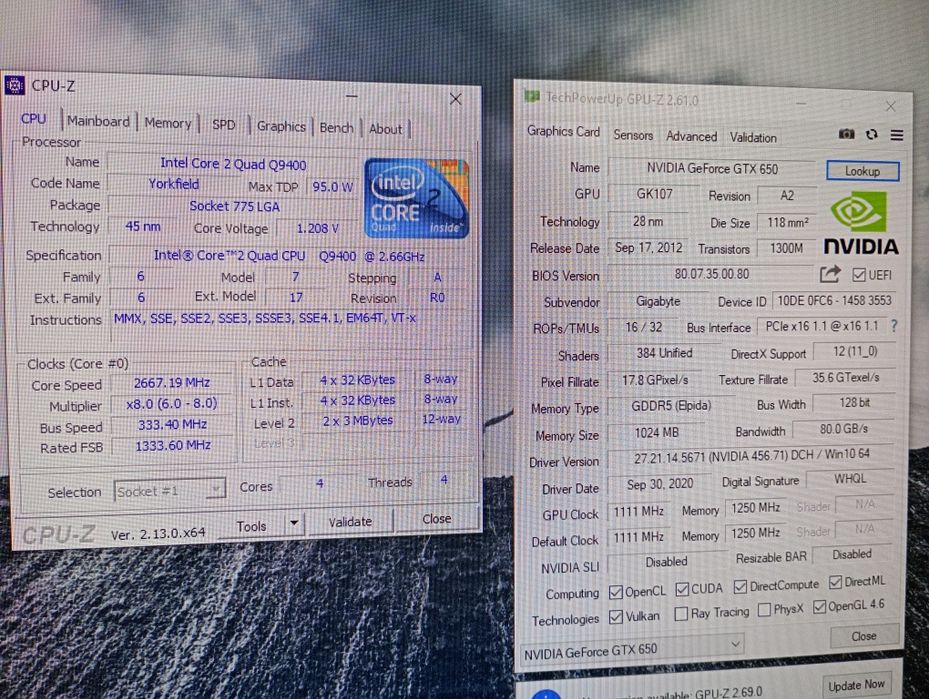Click the Max TDP value 95.0 W
The height and width of the screenshot is (699, 929).
coord(332,187)
